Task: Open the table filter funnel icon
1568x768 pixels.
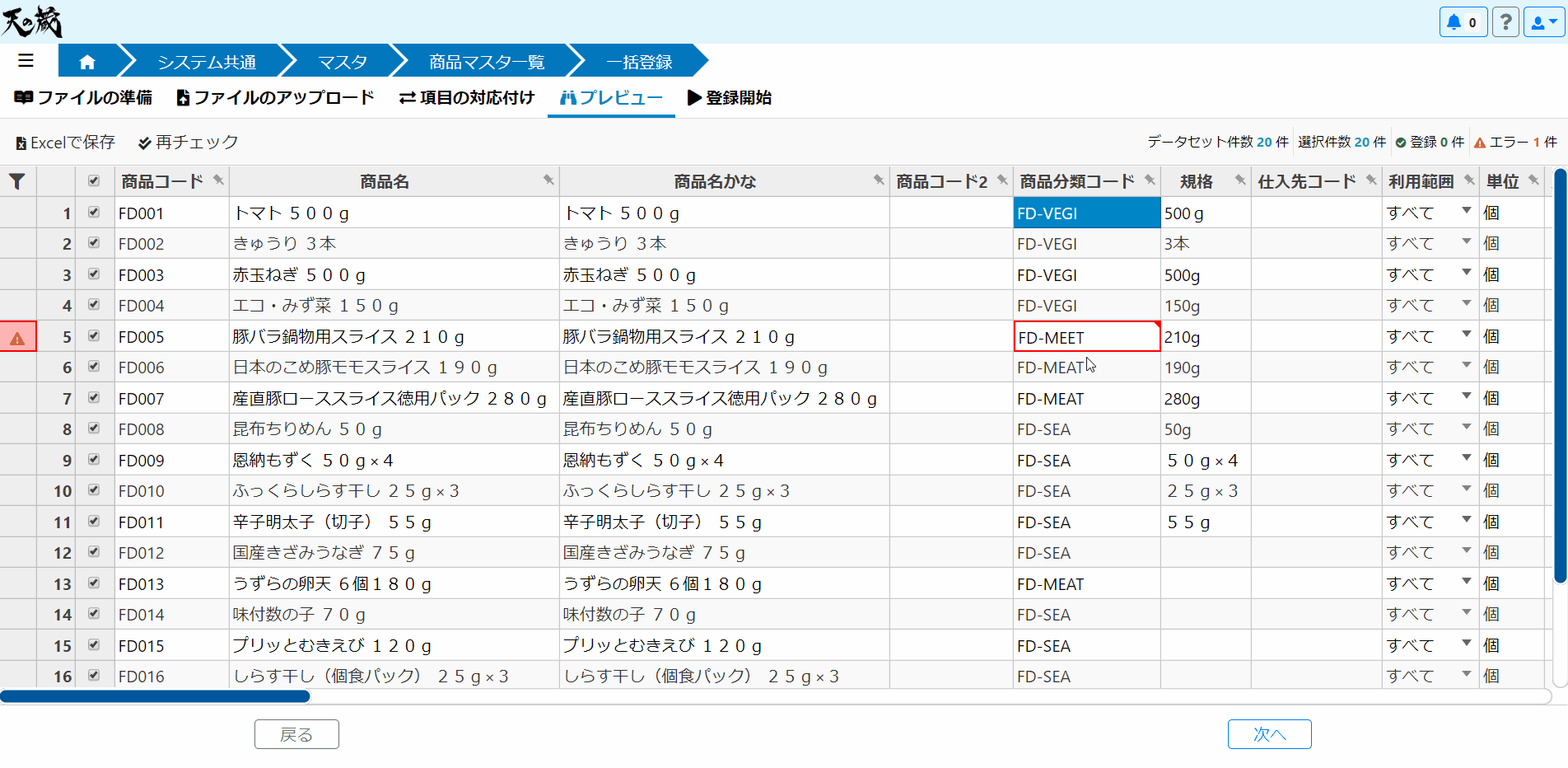Action: (16, 181)
